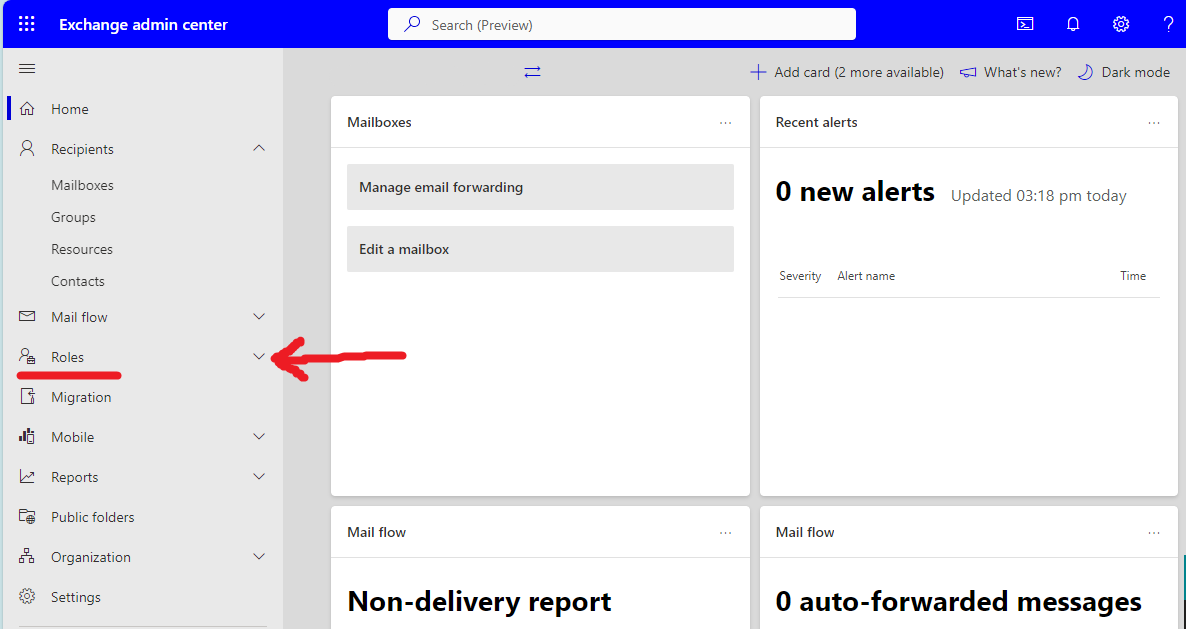
Task: Click the Organization hierarchy icon
Action: 27,556
